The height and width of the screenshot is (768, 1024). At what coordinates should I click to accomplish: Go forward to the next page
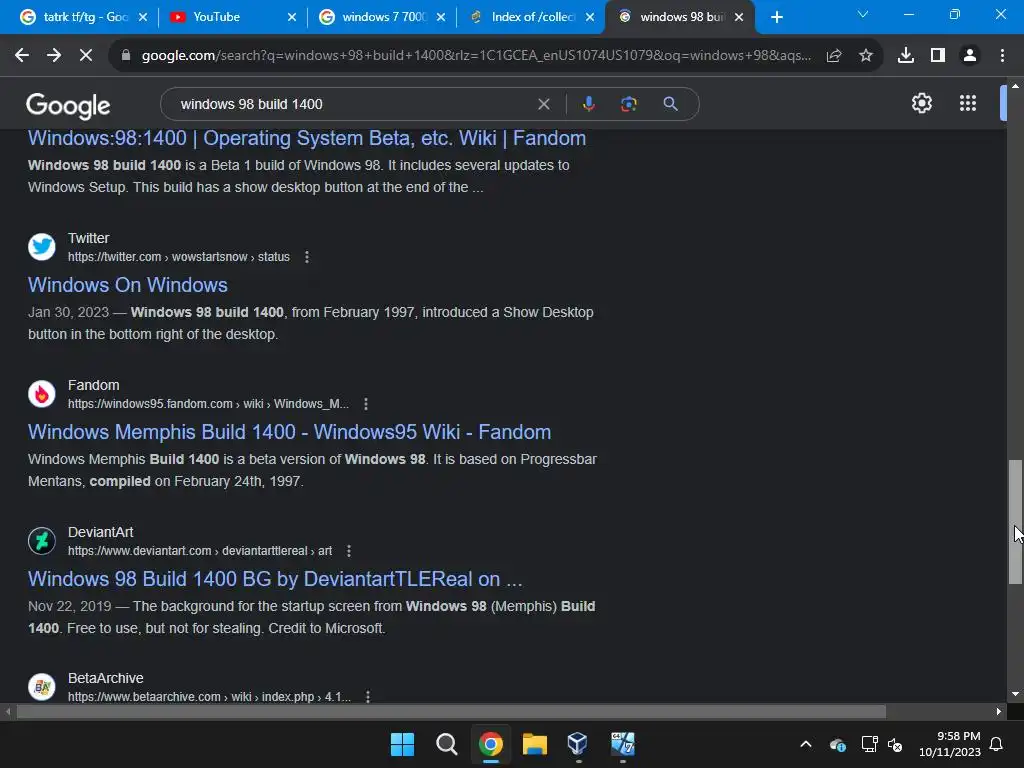54,56
